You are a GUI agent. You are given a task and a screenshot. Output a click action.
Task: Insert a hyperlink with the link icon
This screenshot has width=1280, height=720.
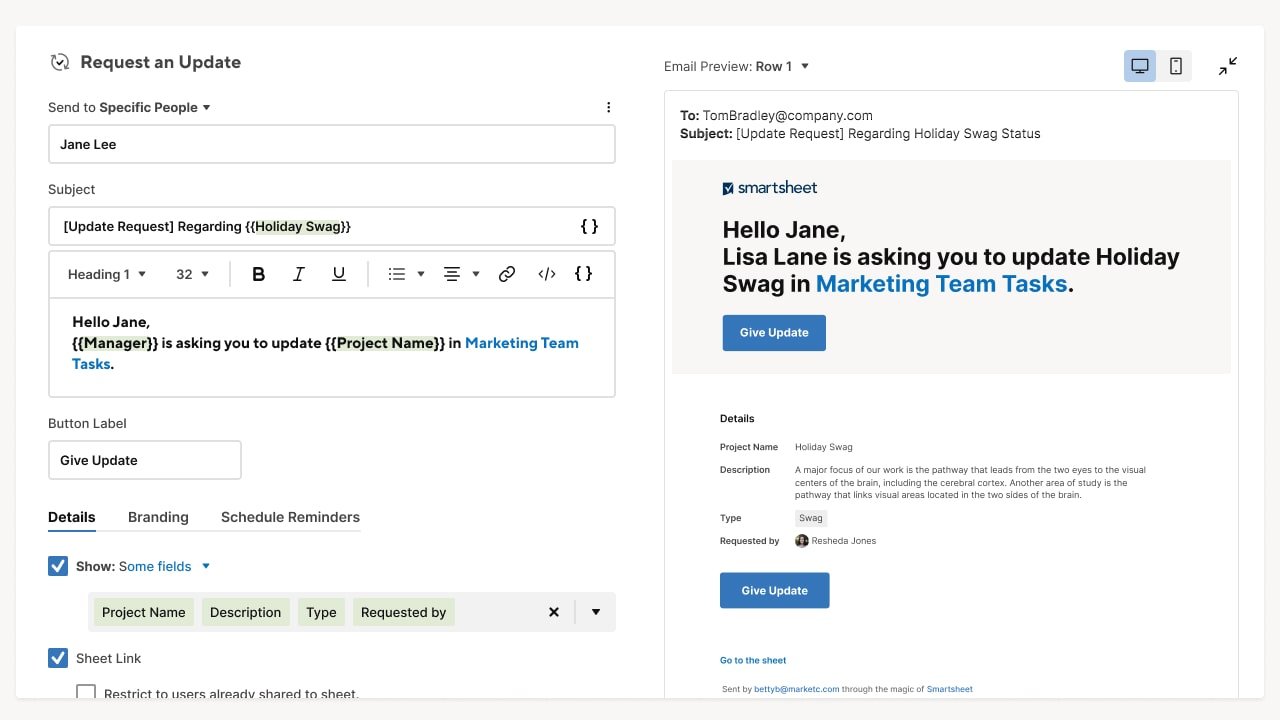pyautogui.click(x=507, y=274)
